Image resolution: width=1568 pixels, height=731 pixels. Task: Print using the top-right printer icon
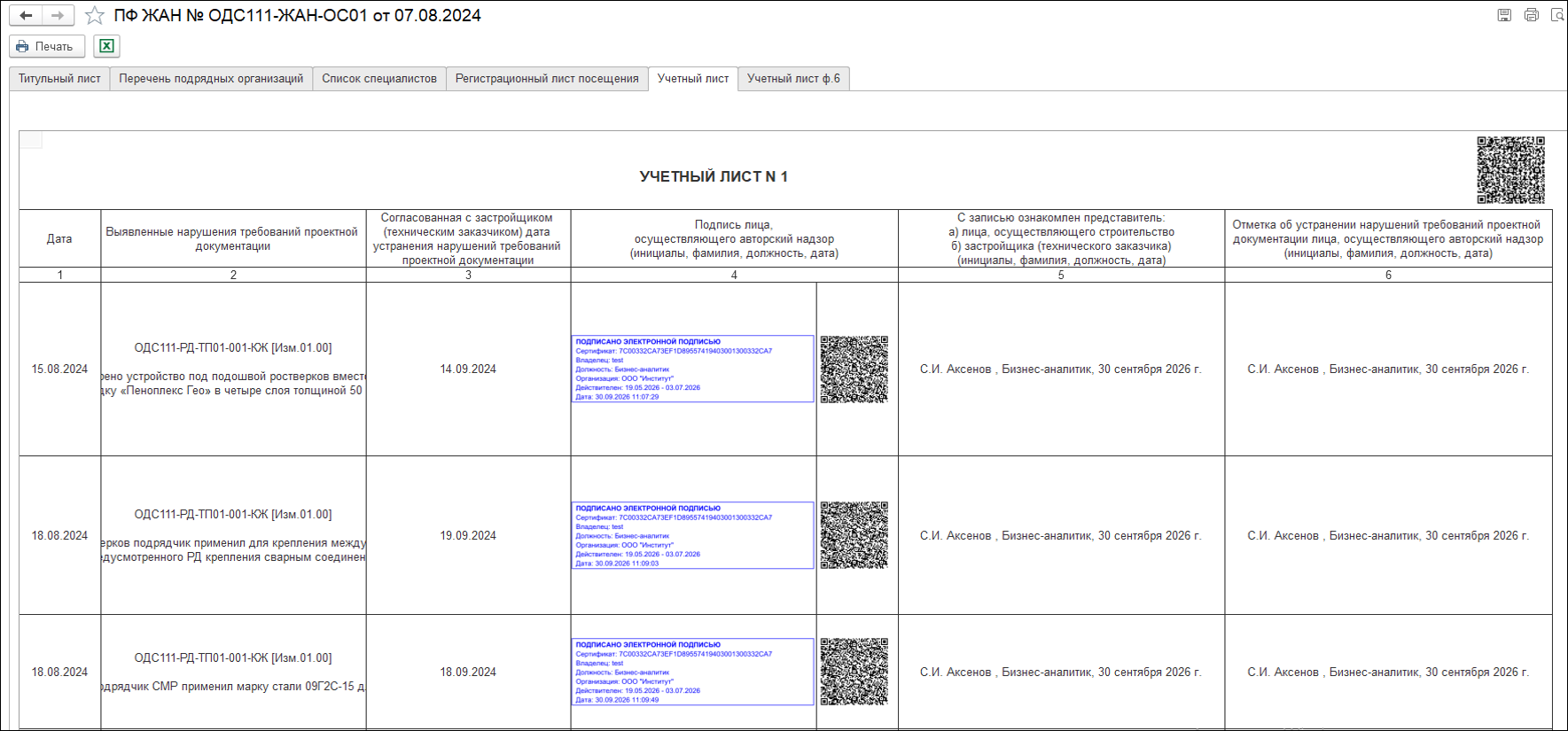(1531, 15)
